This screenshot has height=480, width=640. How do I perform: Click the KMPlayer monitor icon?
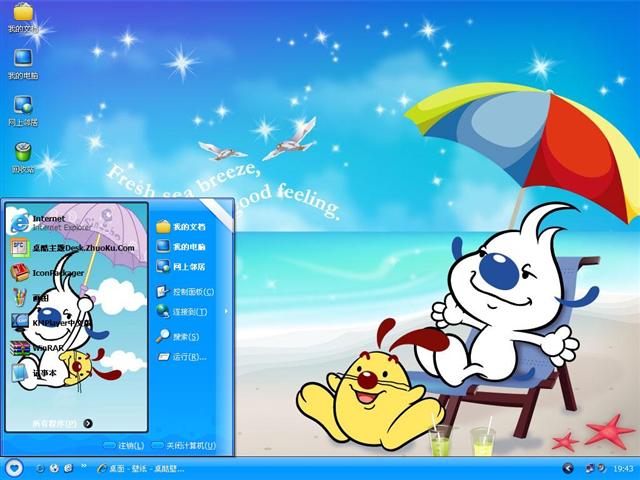(19, 322)
